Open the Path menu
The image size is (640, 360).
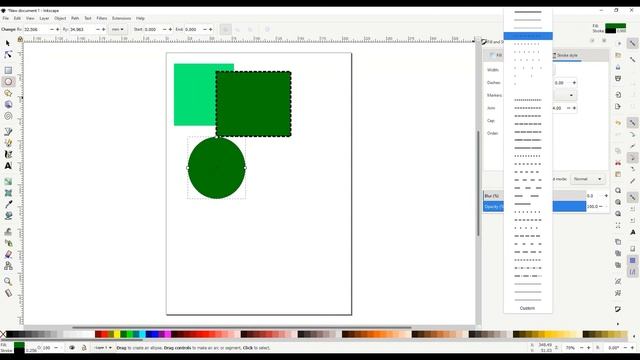point(75,18)
